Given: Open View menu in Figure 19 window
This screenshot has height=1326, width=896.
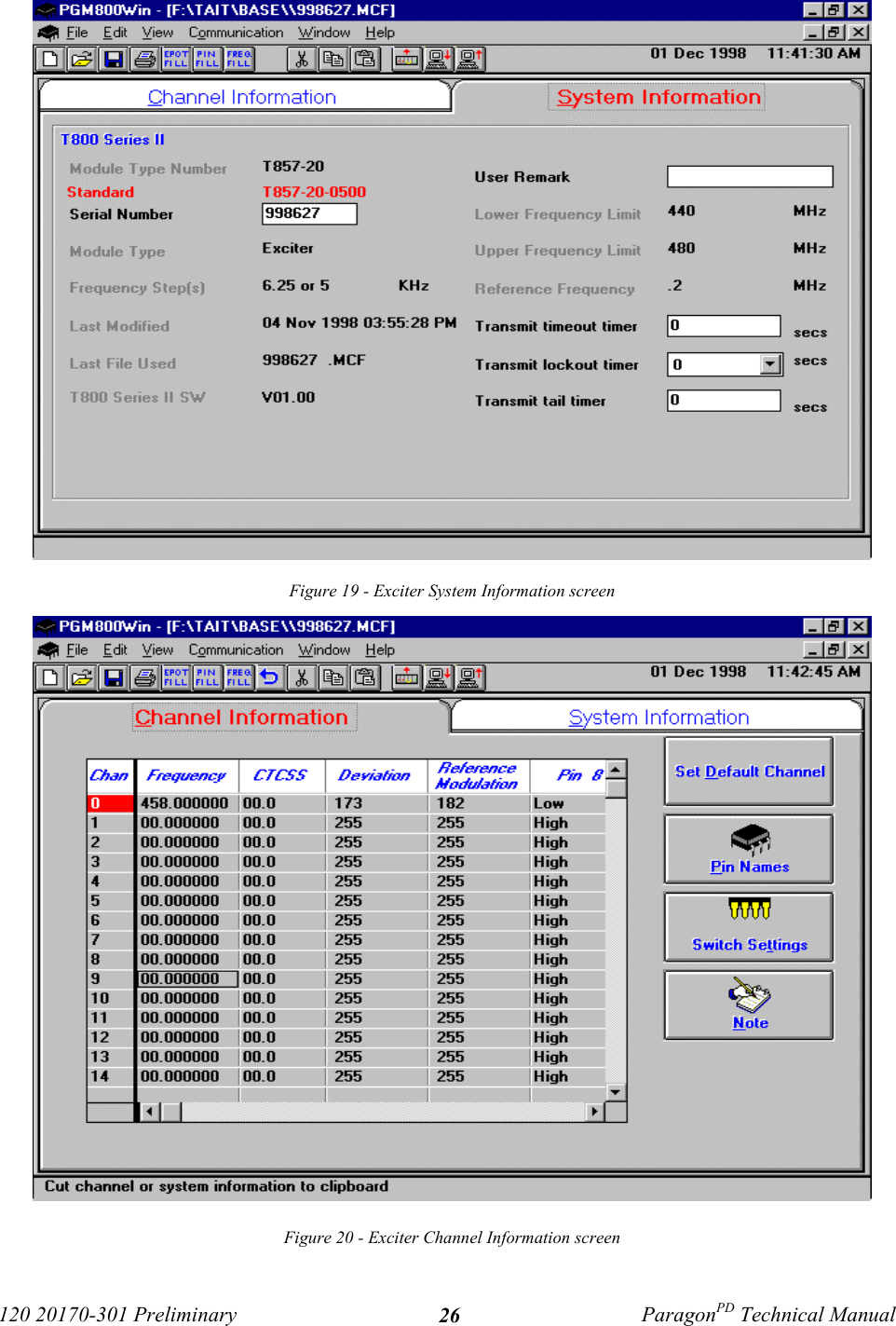Looking at the screenshot, I should [x=157, y=33].
